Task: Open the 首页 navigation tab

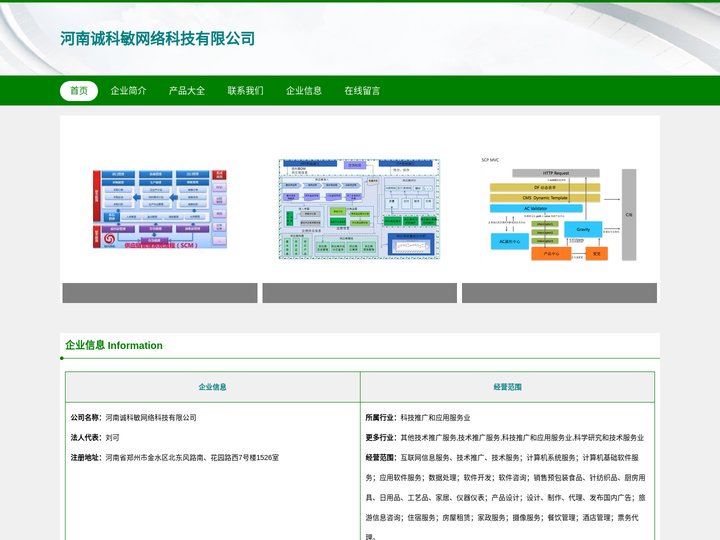Action: (x=79, y=91)
